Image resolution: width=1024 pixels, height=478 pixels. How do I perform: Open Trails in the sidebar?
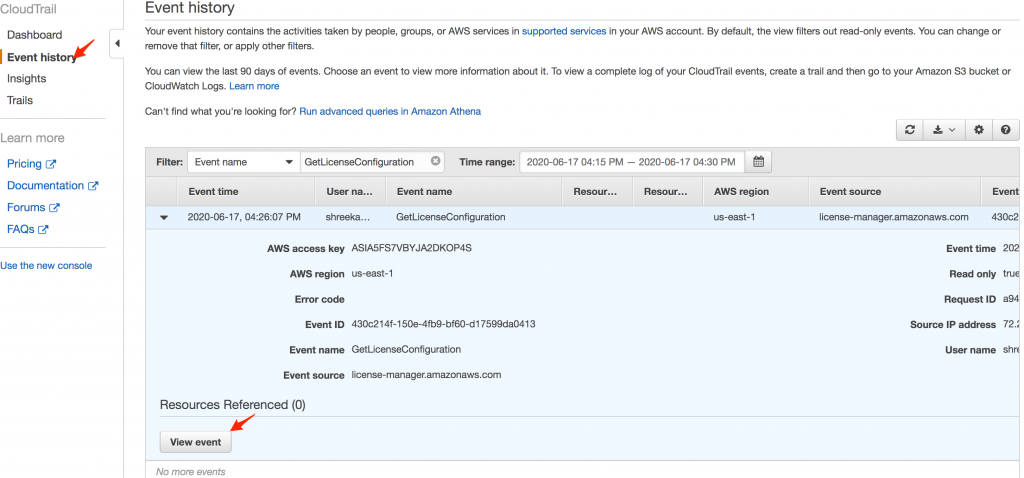(20, 100)
